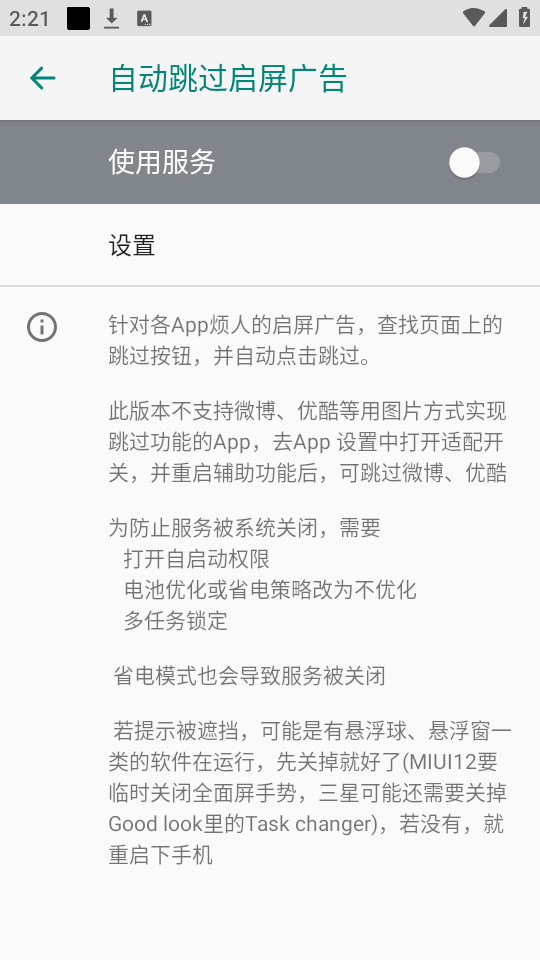The height and width of the screenshot is (960, 540).
Task: Tap the 打开自启动权限 line
Action: click(x=197, y=558)
